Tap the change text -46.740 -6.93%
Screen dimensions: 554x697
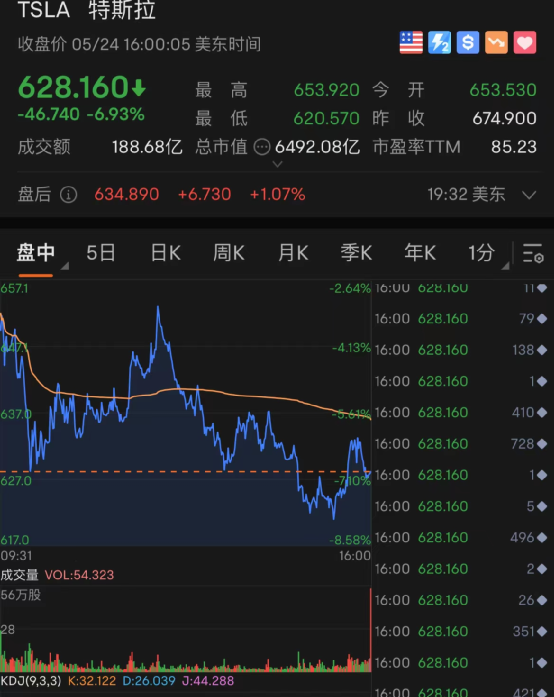[81, 114]
